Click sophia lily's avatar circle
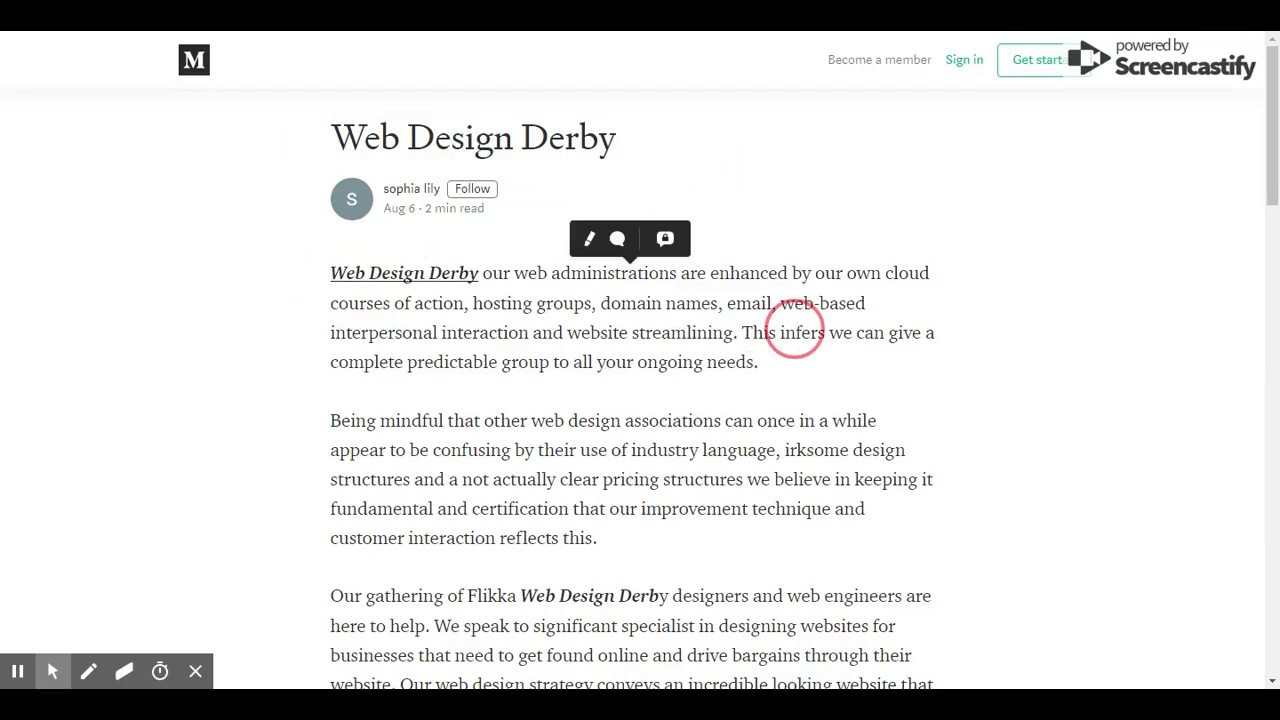This screenshot has height=720, width=1280. tap(351, 198)
